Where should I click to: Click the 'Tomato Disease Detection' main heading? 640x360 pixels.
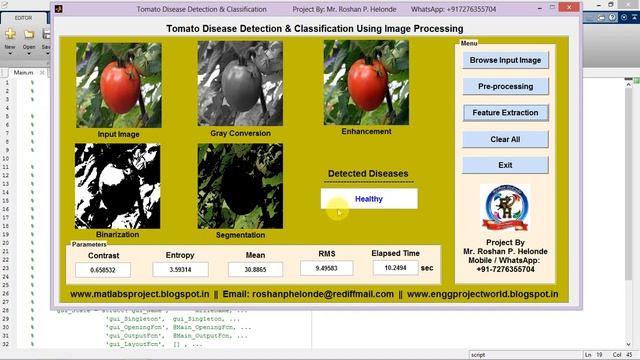click(x=315, y=29)
